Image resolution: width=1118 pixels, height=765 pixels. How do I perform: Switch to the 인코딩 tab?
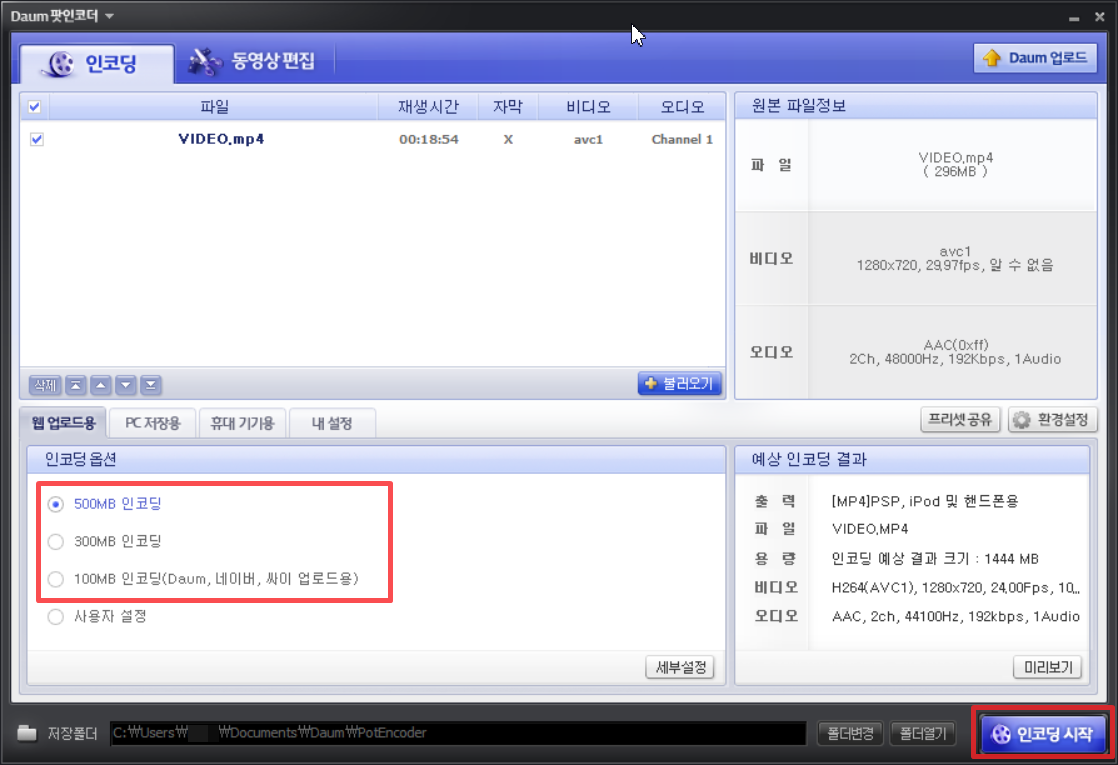(x=97, y=63)
